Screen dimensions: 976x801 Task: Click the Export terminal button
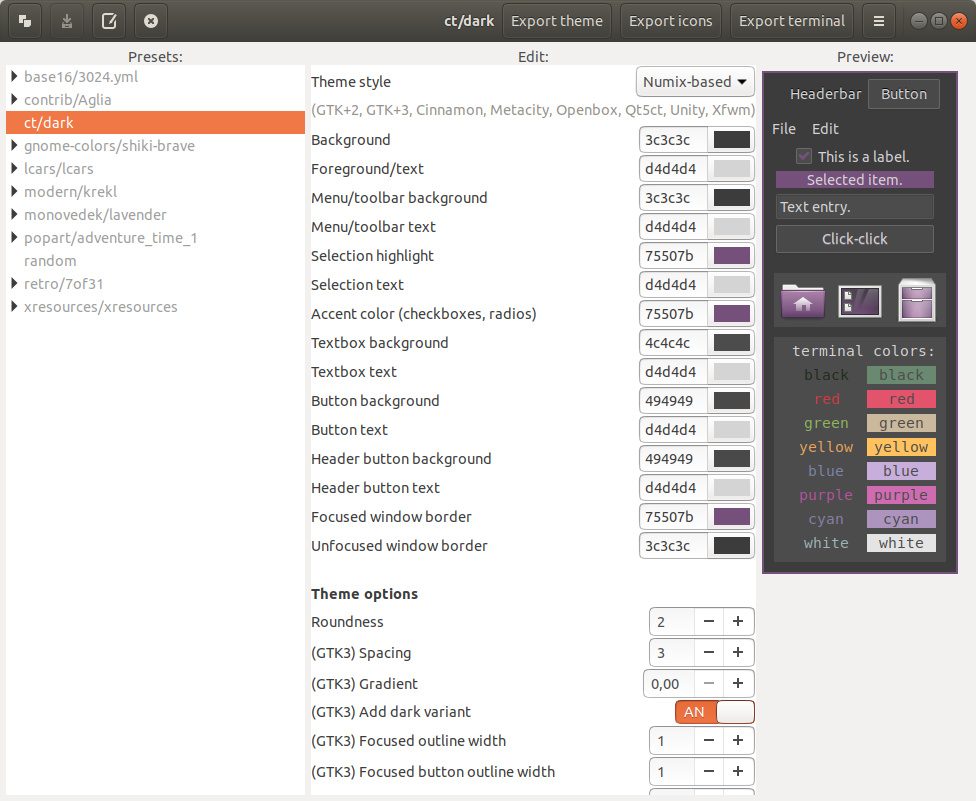(791, 21)
